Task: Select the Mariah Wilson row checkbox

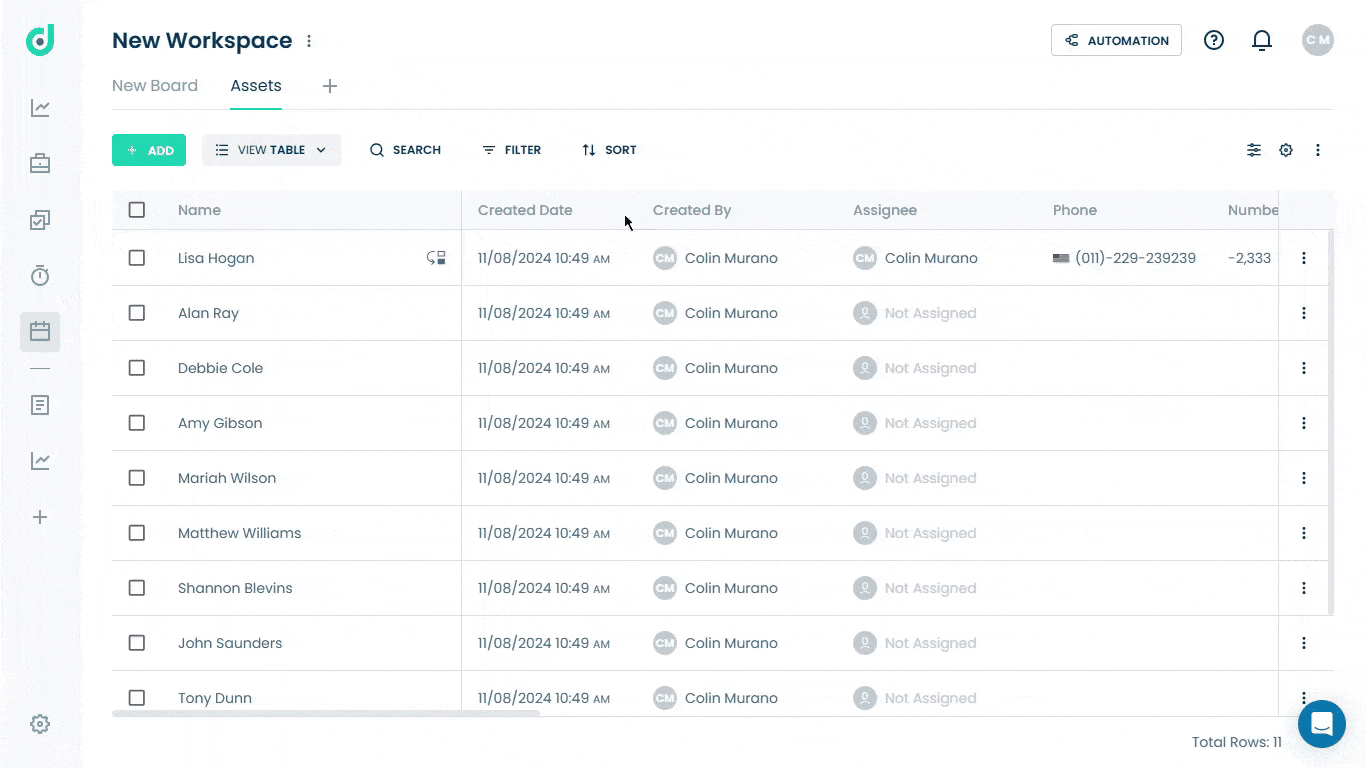Action: (137, 478)
